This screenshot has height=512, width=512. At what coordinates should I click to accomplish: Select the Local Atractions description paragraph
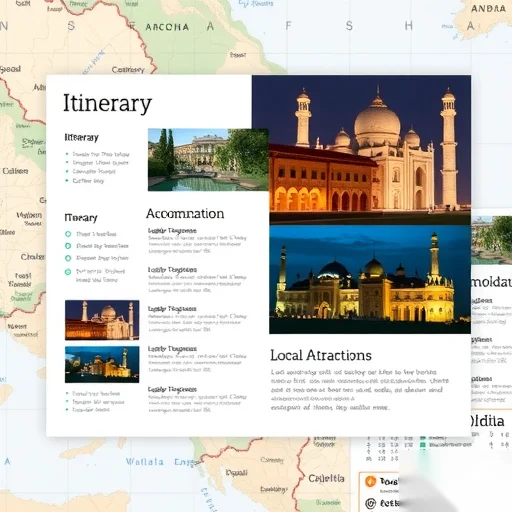pos(360,390)
